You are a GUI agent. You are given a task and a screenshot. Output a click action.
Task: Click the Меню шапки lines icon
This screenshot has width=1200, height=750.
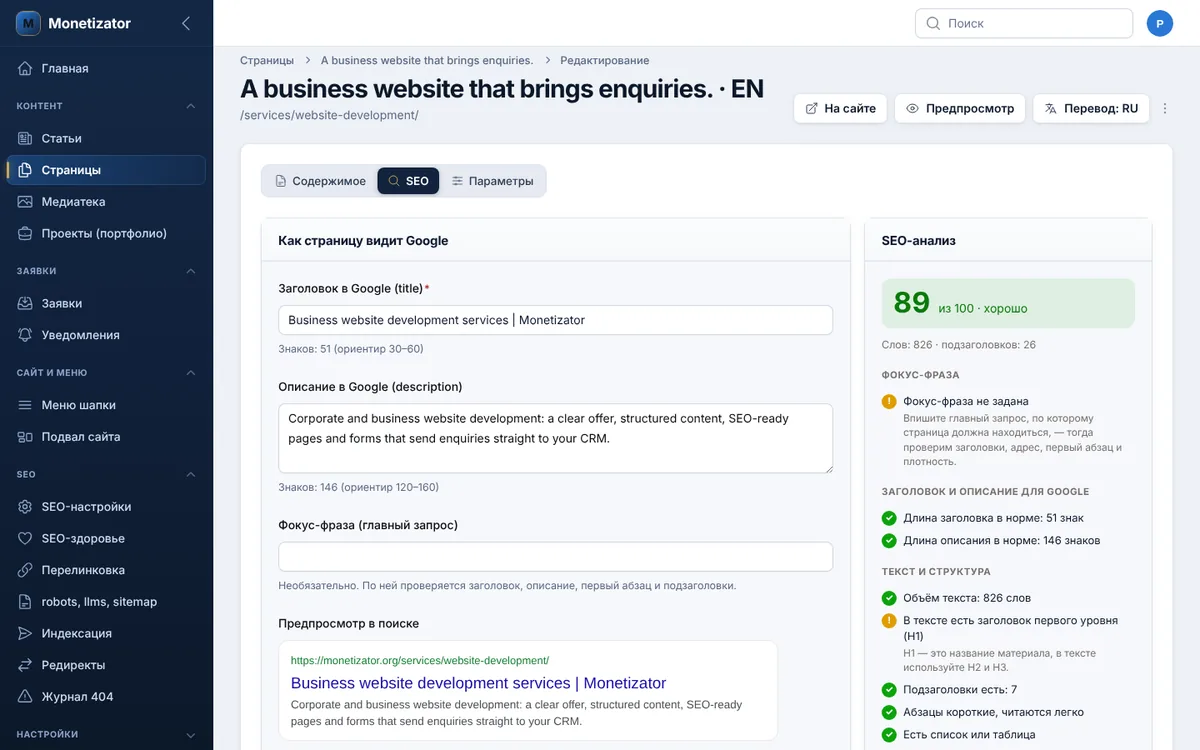[x=25, y=405]
